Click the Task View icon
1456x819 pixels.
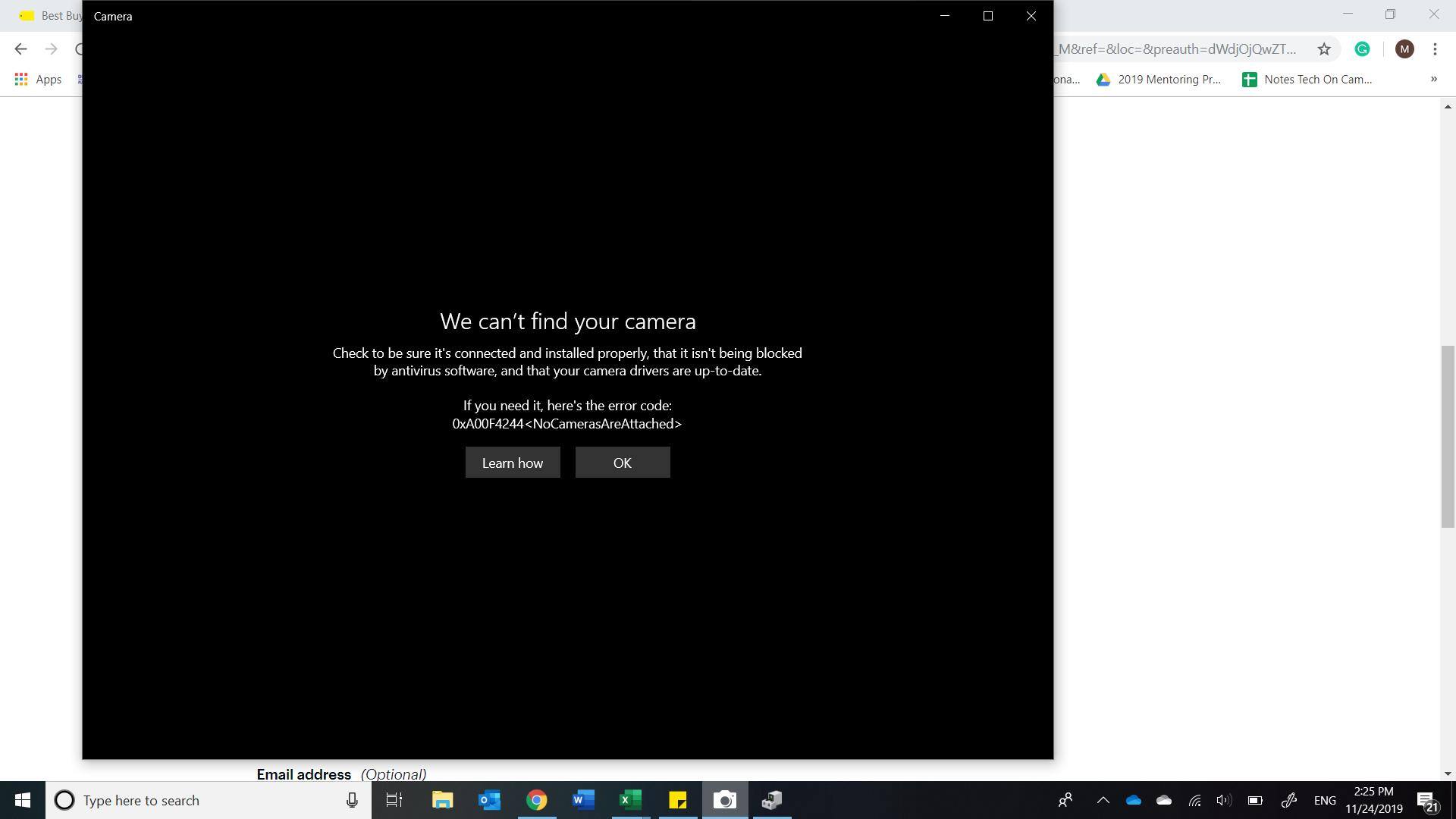click(394, 800)
